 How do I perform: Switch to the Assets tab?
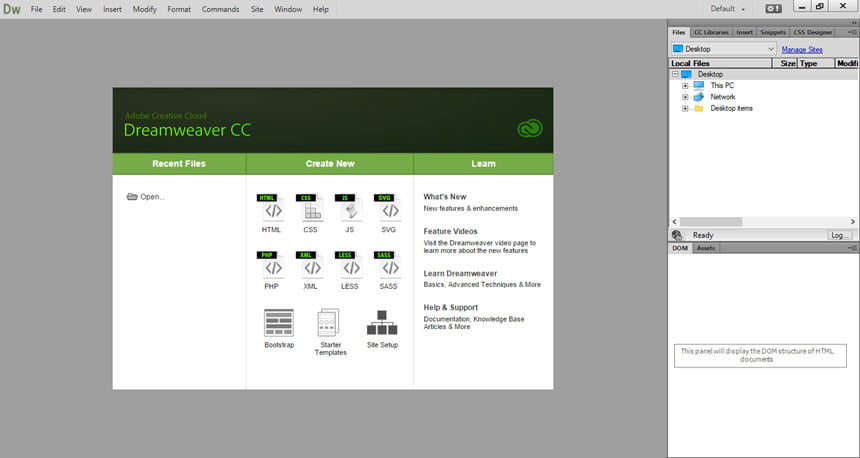[706, 248]
